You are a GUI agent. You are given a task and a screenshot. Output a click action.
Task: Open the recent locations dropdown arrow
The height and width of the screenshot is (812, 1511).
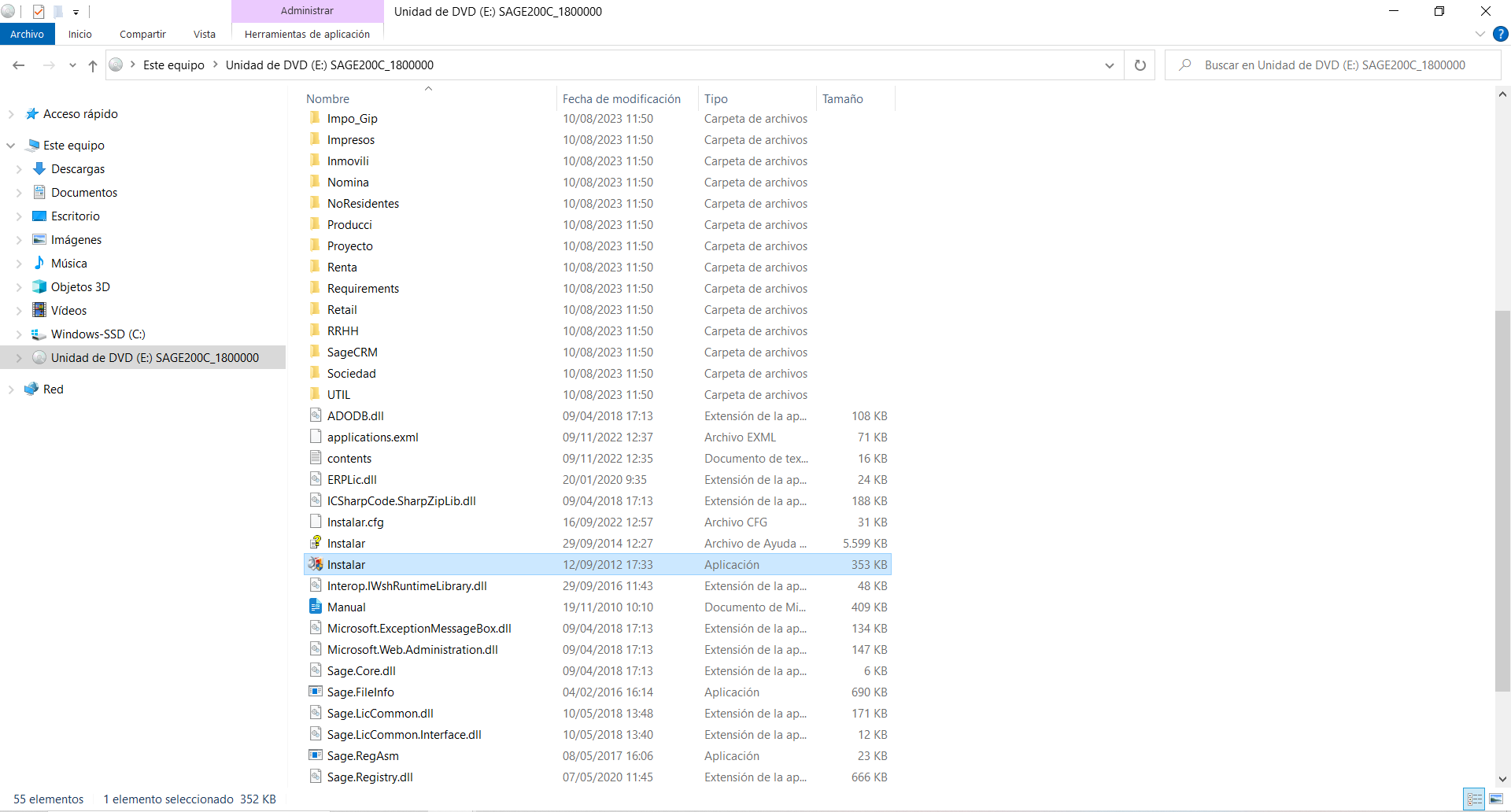click(72, 65)
